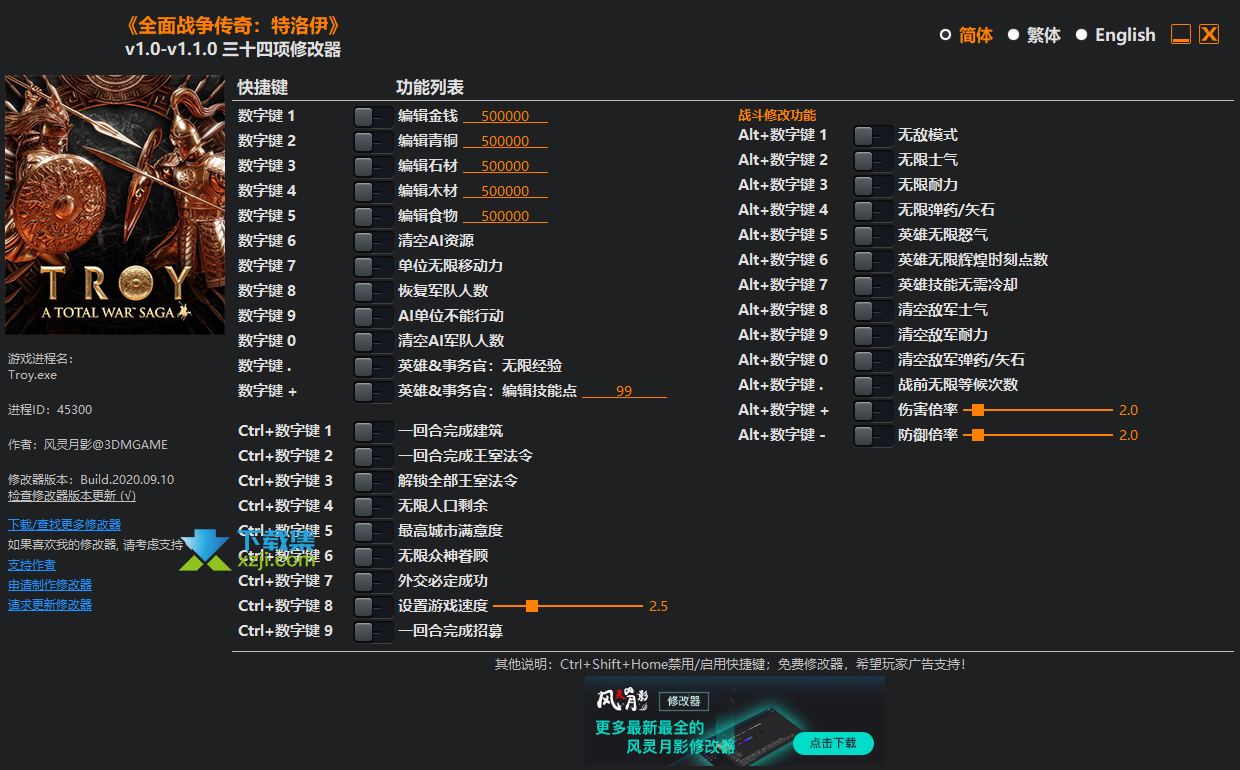Image resolution: width=1240 pixels, height=770 pixels.
Task: Enable 英雄无限怒气 toggle
Action: pos(873,235)
